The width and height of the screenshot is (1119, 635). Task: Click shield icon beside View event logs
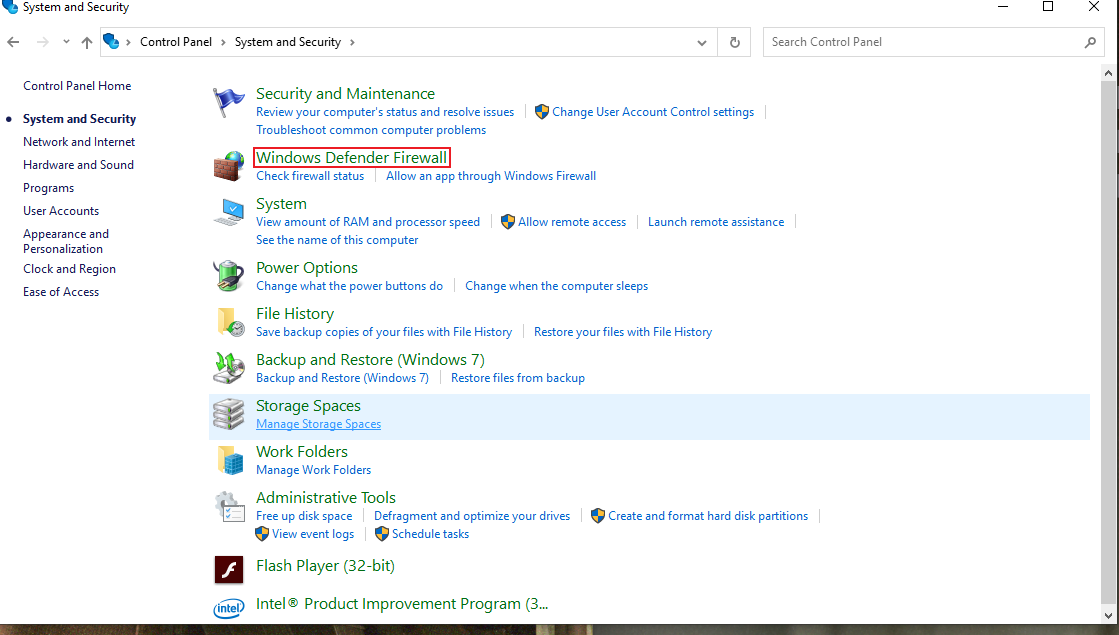[x=262, y=534]
